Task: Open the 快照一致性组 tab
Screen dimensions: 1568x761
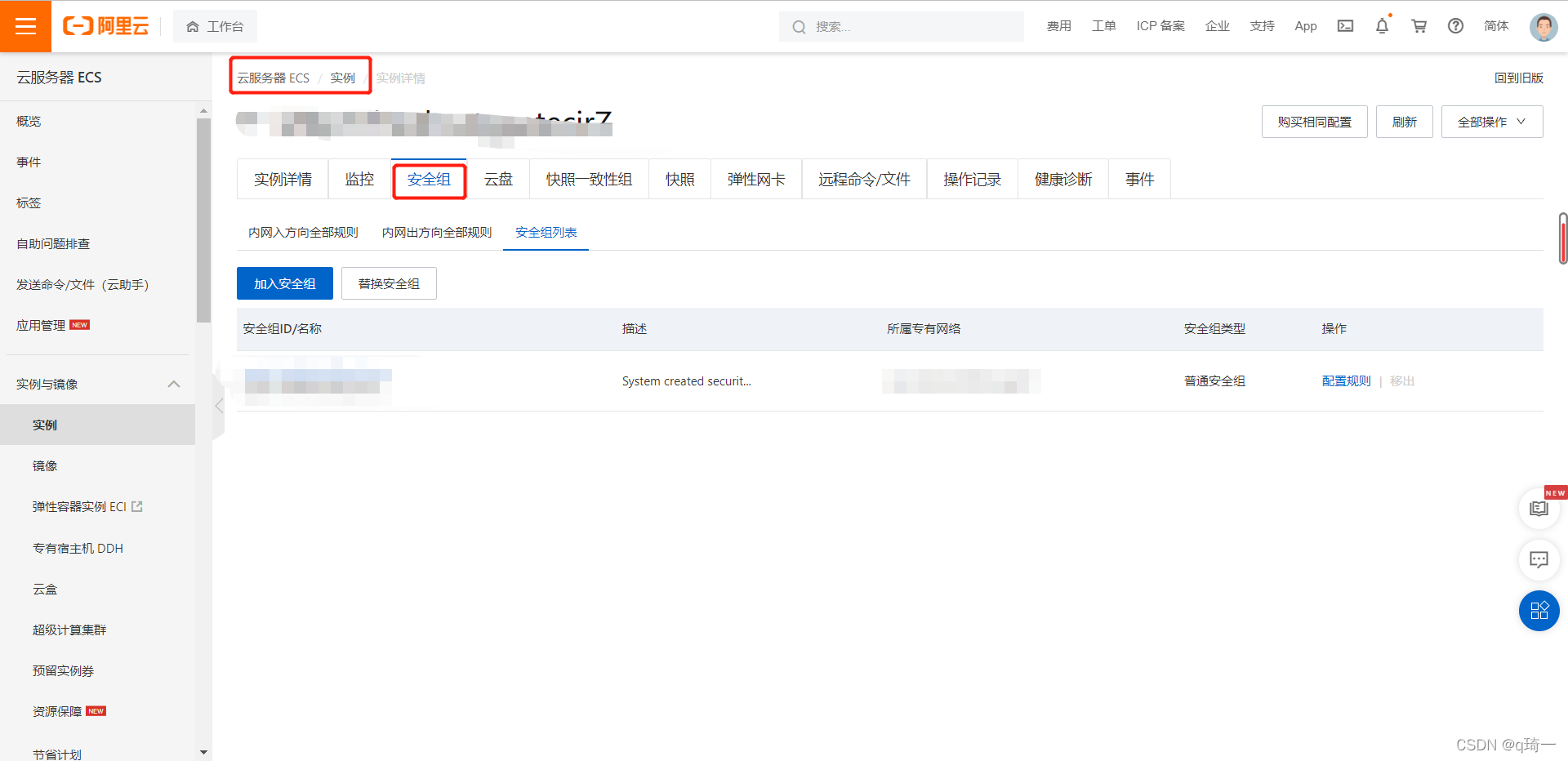Action: [589, 179]
